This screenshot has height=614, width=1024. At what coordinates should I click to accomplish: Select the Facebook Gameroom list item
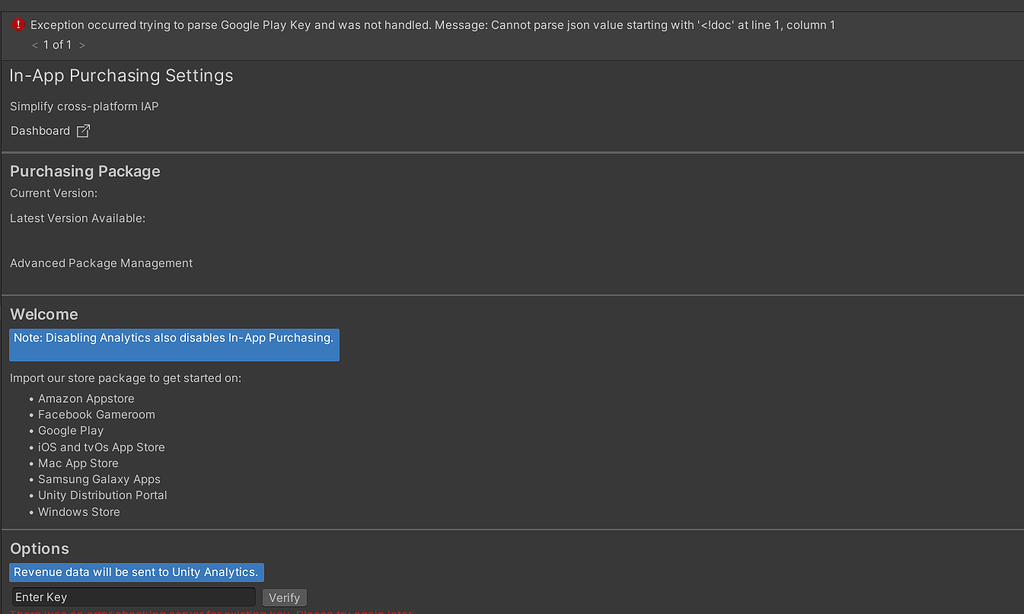[x=96, y=414]
